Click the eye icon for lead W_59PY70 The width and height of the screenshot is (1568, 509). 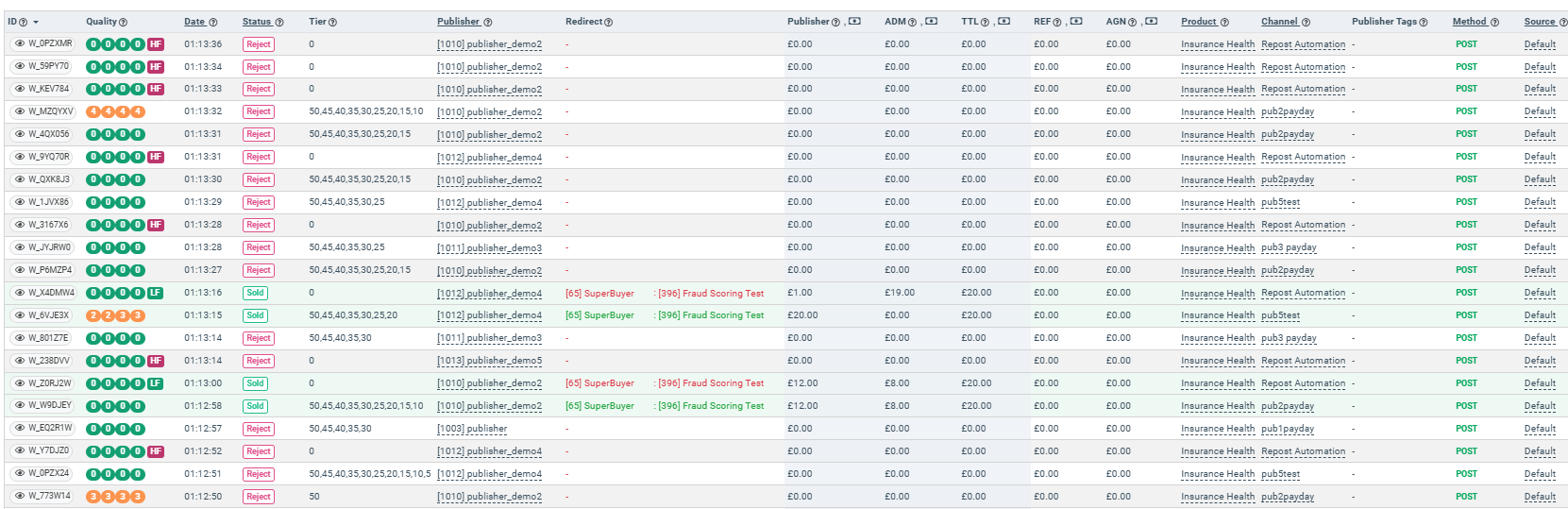coord(20,66)
